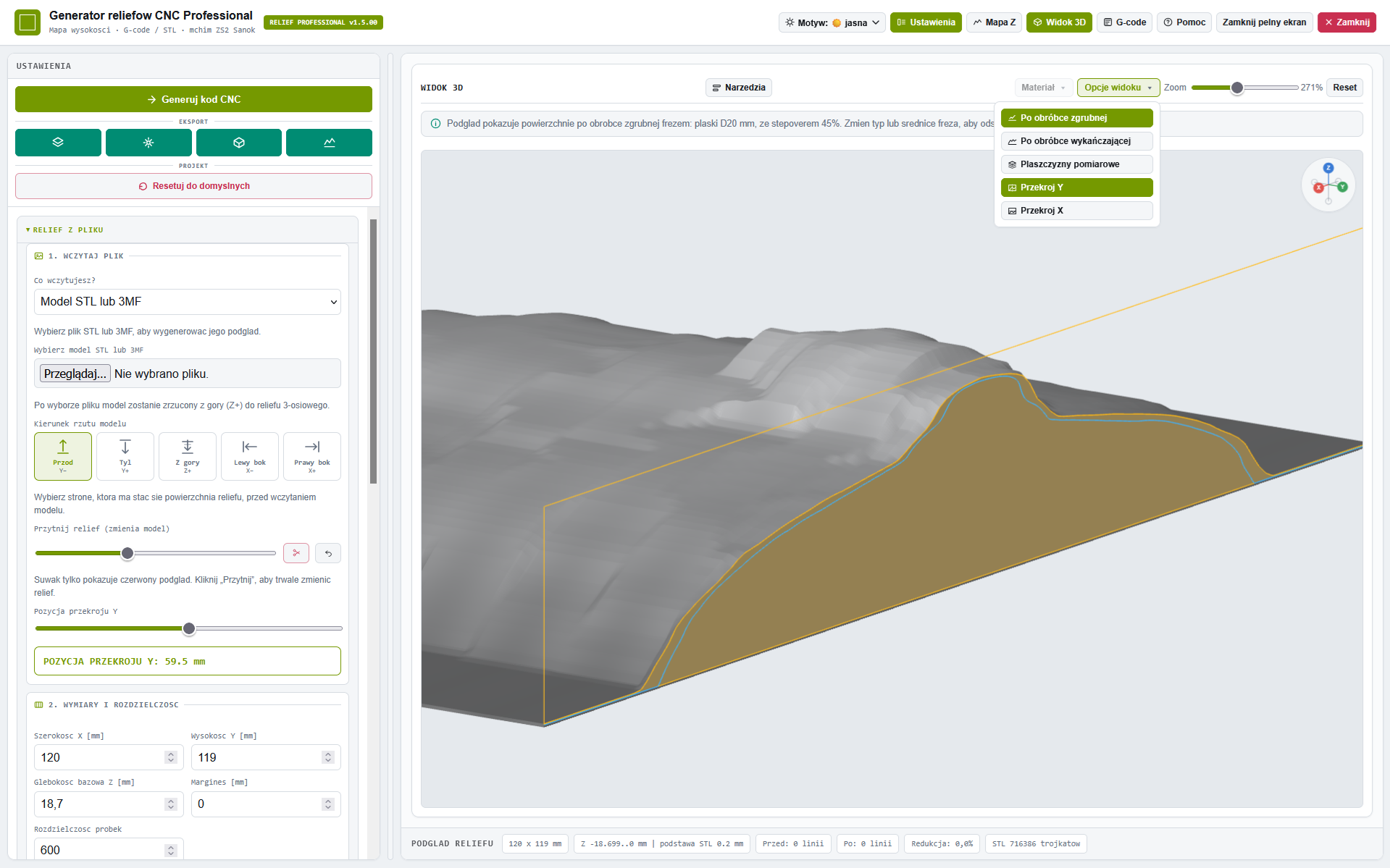Click the layers export icon button

click(58, 143)
